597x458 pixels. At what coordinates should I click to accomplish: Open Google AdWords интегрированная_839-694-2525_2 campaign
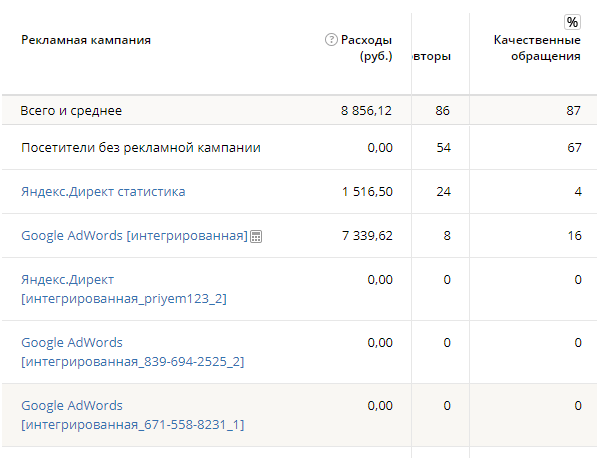click(x=132, y=352)
